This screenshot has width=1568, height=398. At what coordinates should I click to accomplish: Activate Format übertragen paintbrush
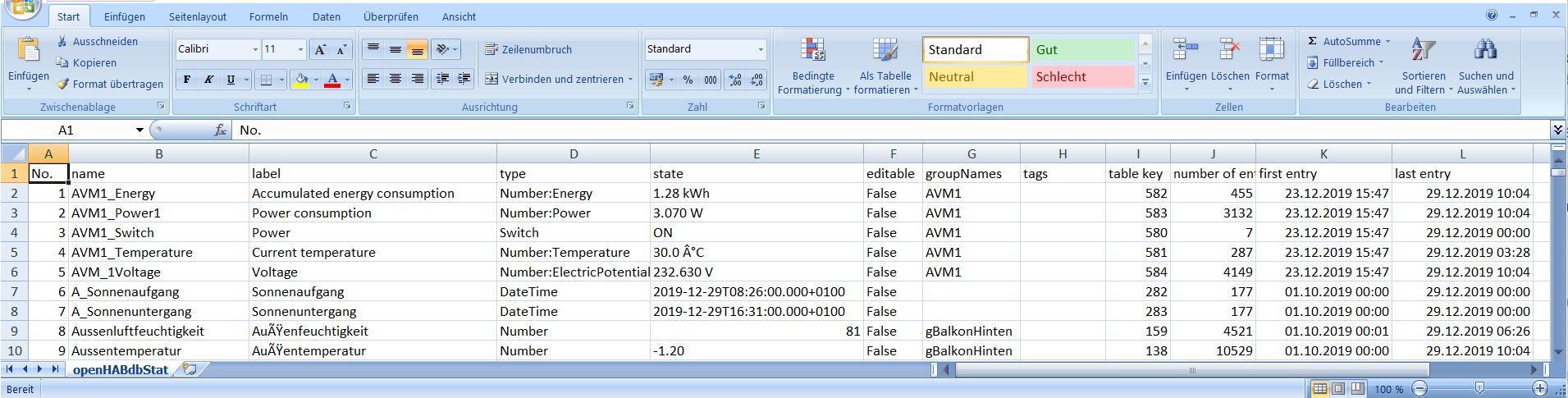110,84
